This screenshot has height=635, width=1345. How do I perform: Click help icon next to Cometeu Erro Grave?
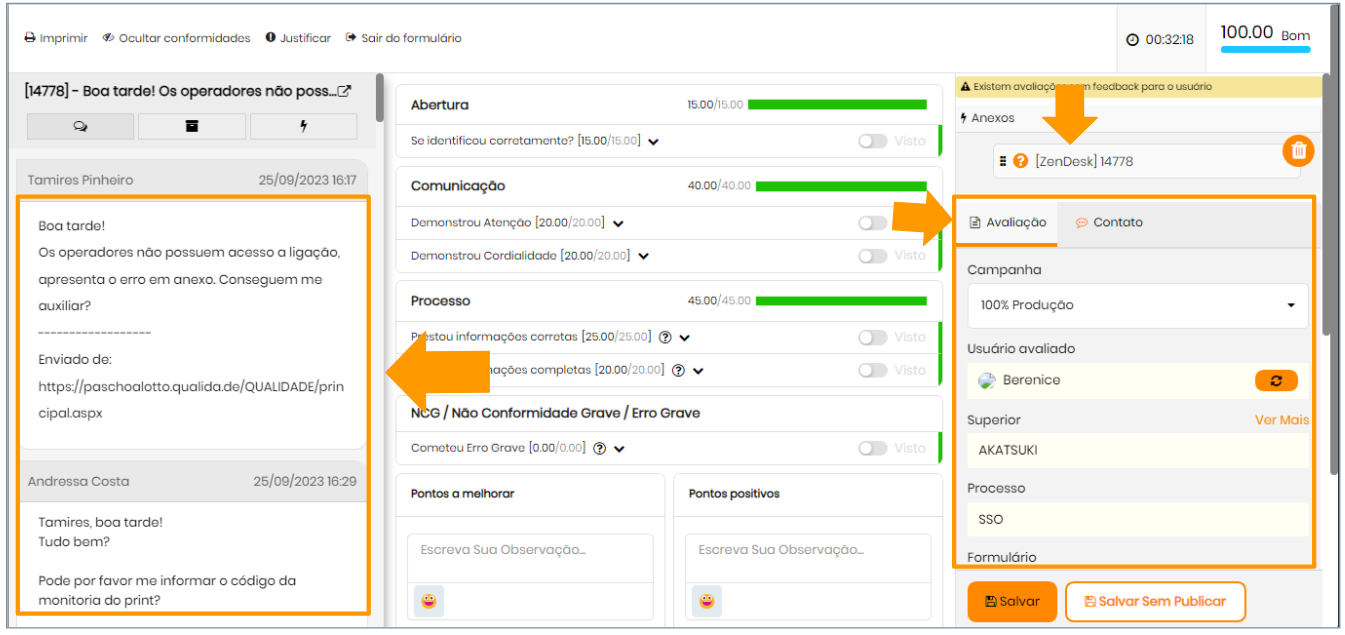tap(600, 449)
